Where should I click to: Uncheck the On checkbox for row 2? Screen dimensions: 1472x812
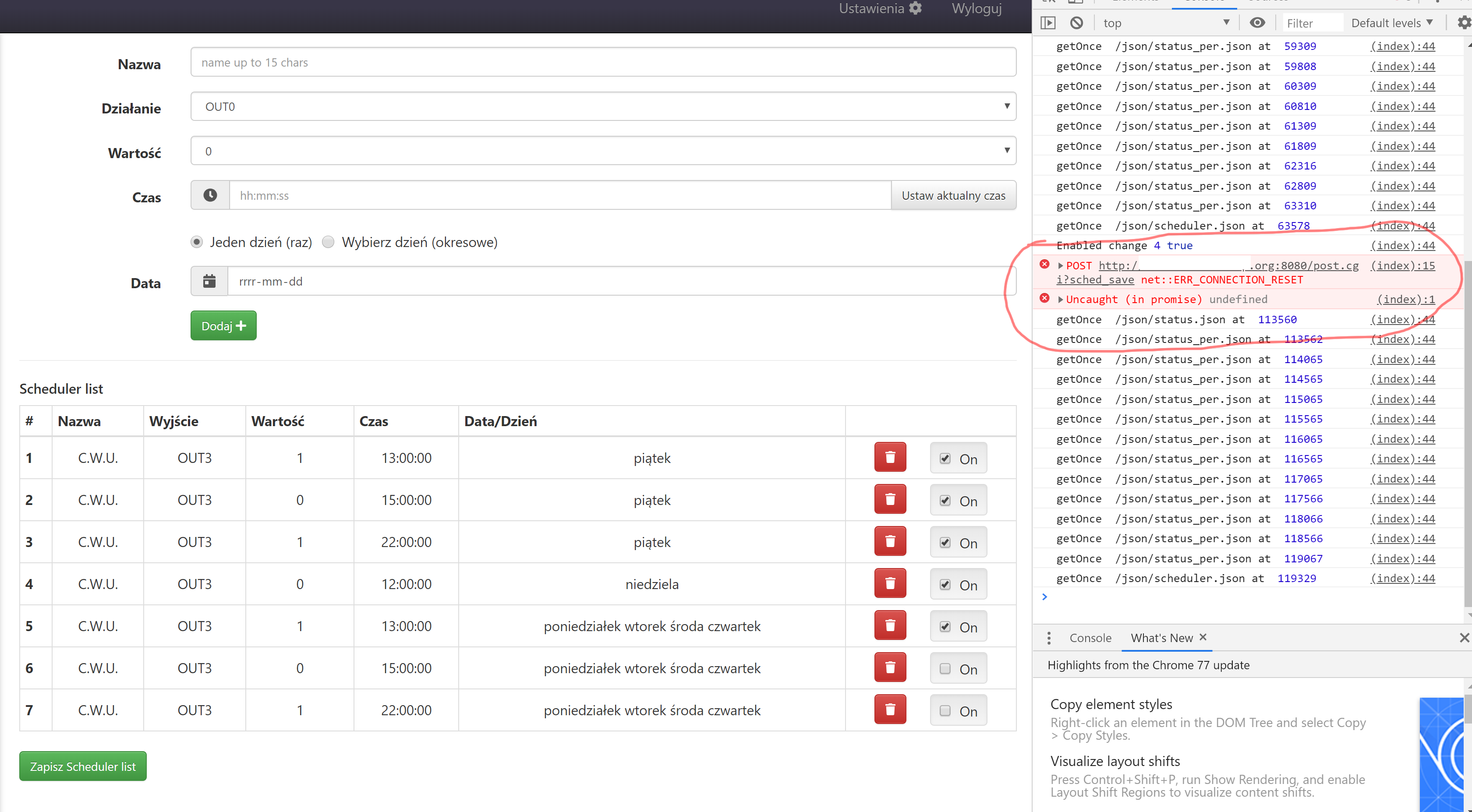pos(945,501)
